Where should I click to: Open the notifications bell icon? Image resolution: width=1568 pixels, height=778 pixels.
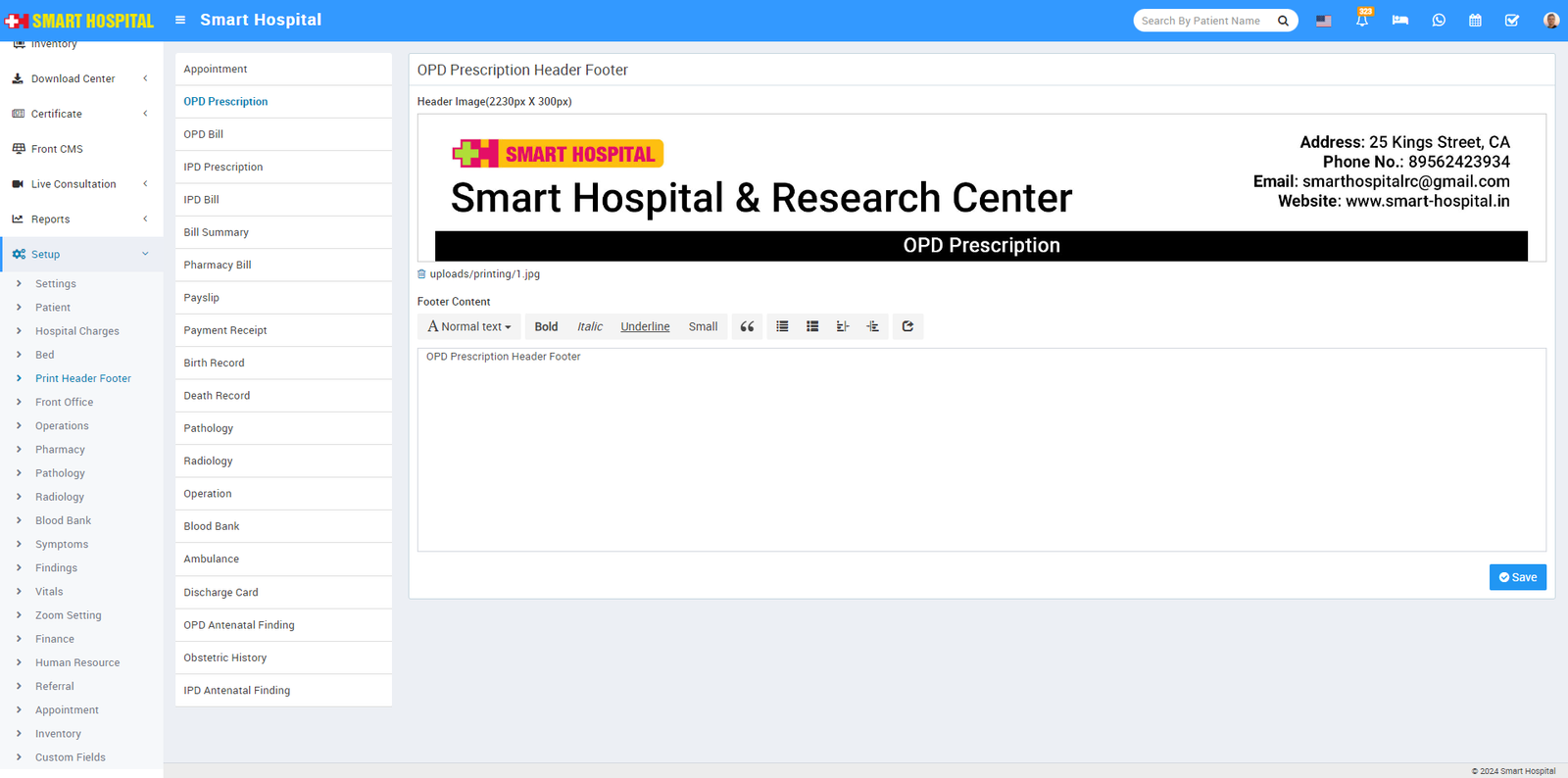1362,21
